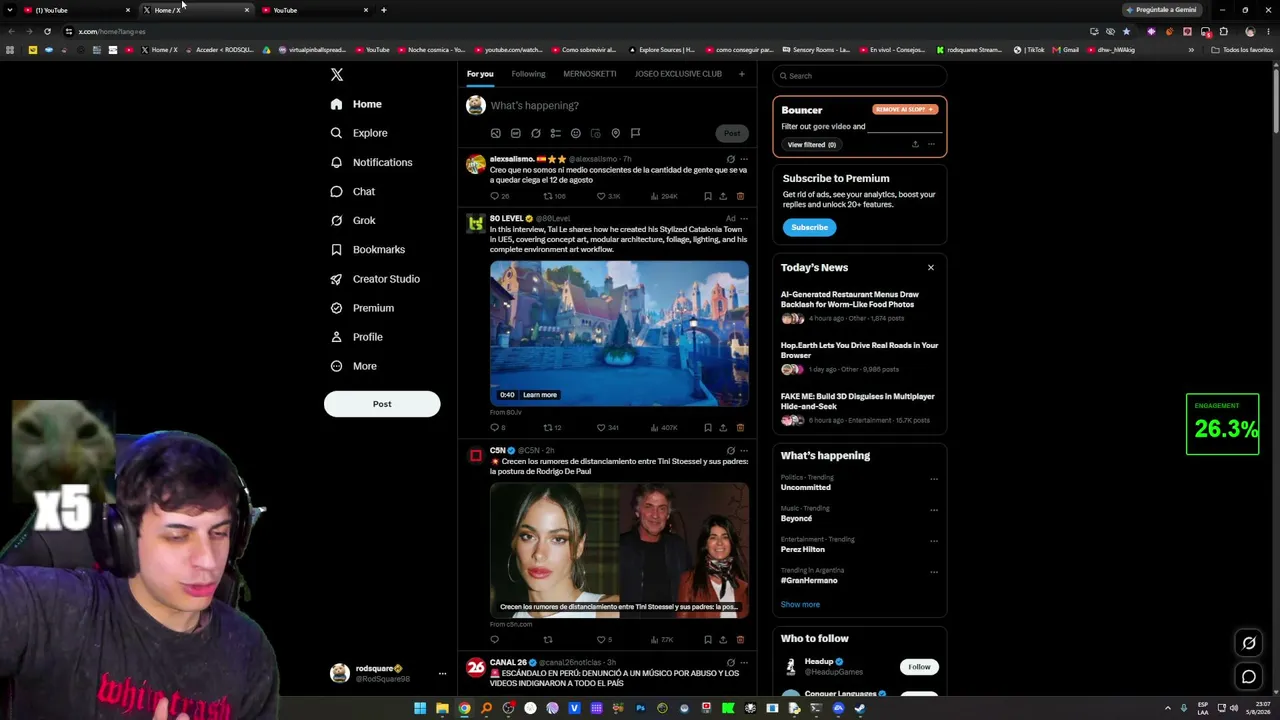Viewport: 1280px width, 720px height.
Task: Open Chat from the sidebar
Action: tap(352, 191)
